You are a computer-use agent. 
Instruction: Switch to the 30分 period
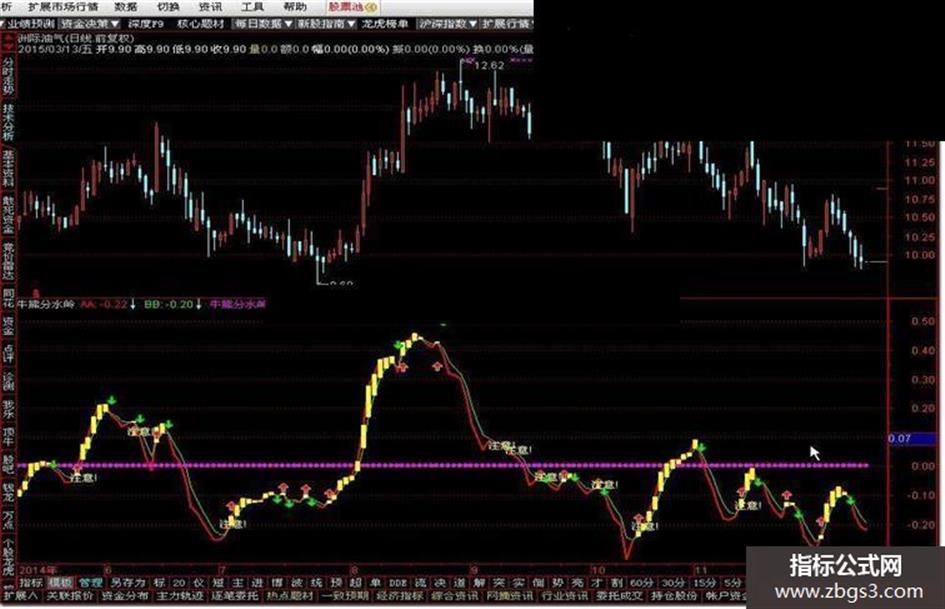673,582
